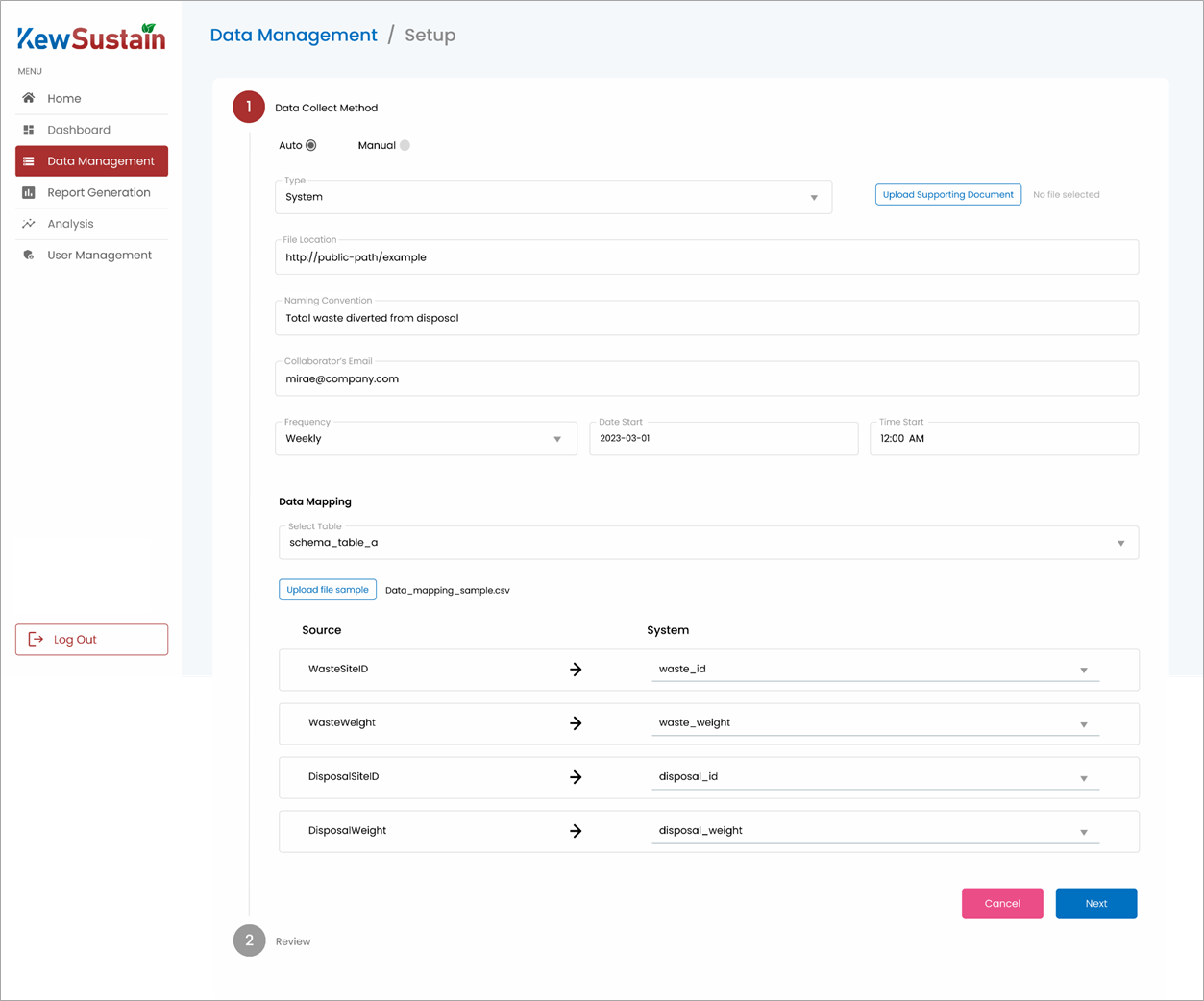Click the Data Mapping section heading
This screenshot has width=1204, height=1001.
[315, 502]
